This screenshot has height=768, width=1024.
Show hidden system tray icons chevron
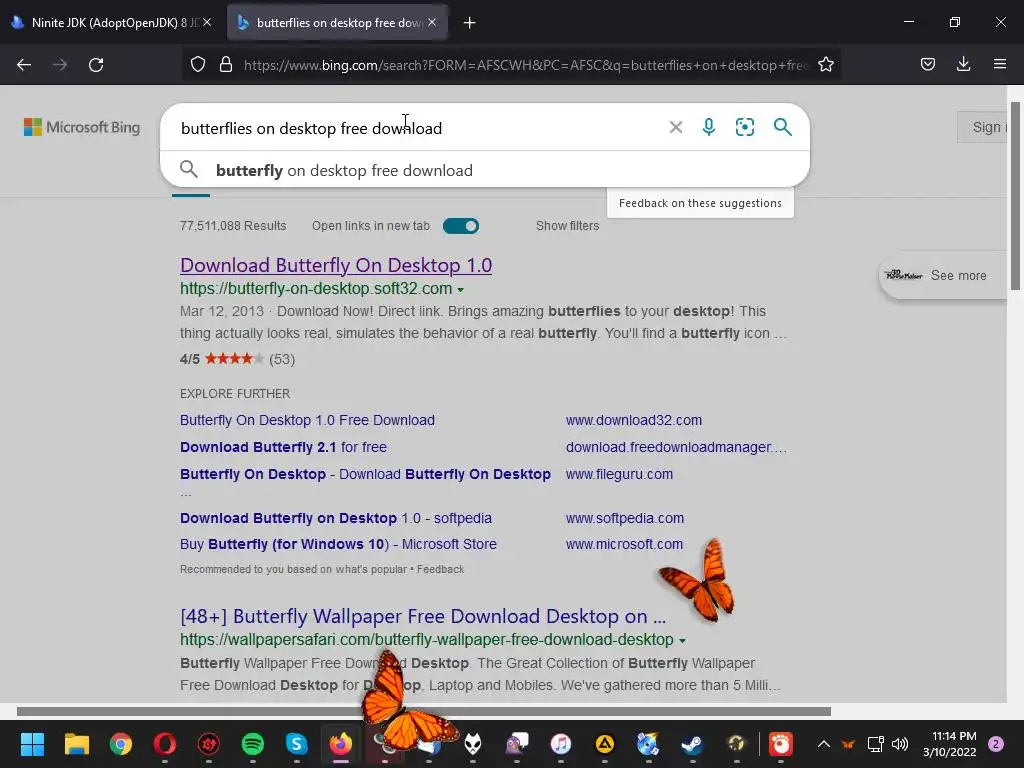coord(824,744)
